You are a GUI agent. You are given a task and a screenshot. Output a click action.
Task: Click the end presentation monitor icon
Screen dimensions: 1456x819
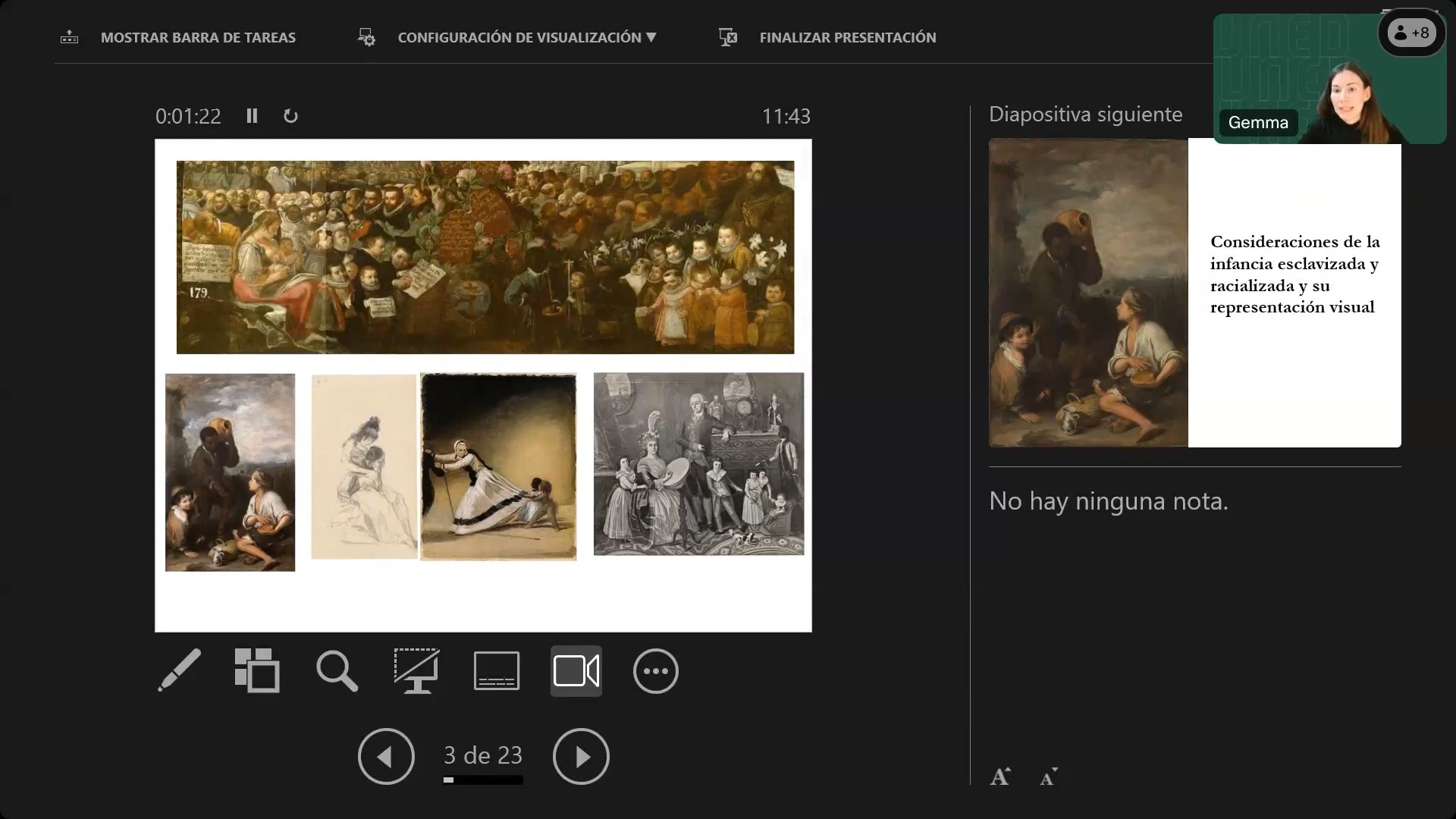pos(728,37)
